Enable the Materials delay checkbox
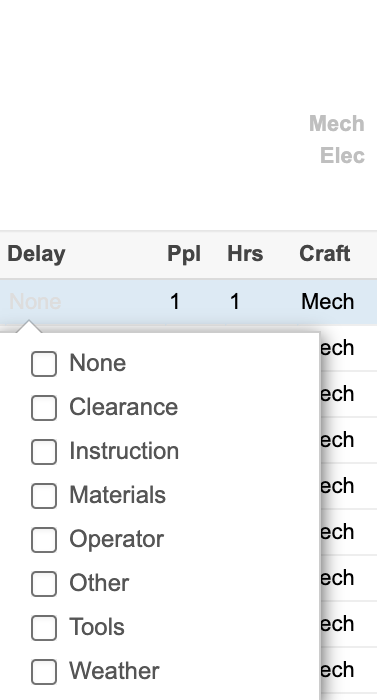Screen dimensions: 377x700 click(x=44, y=496)
